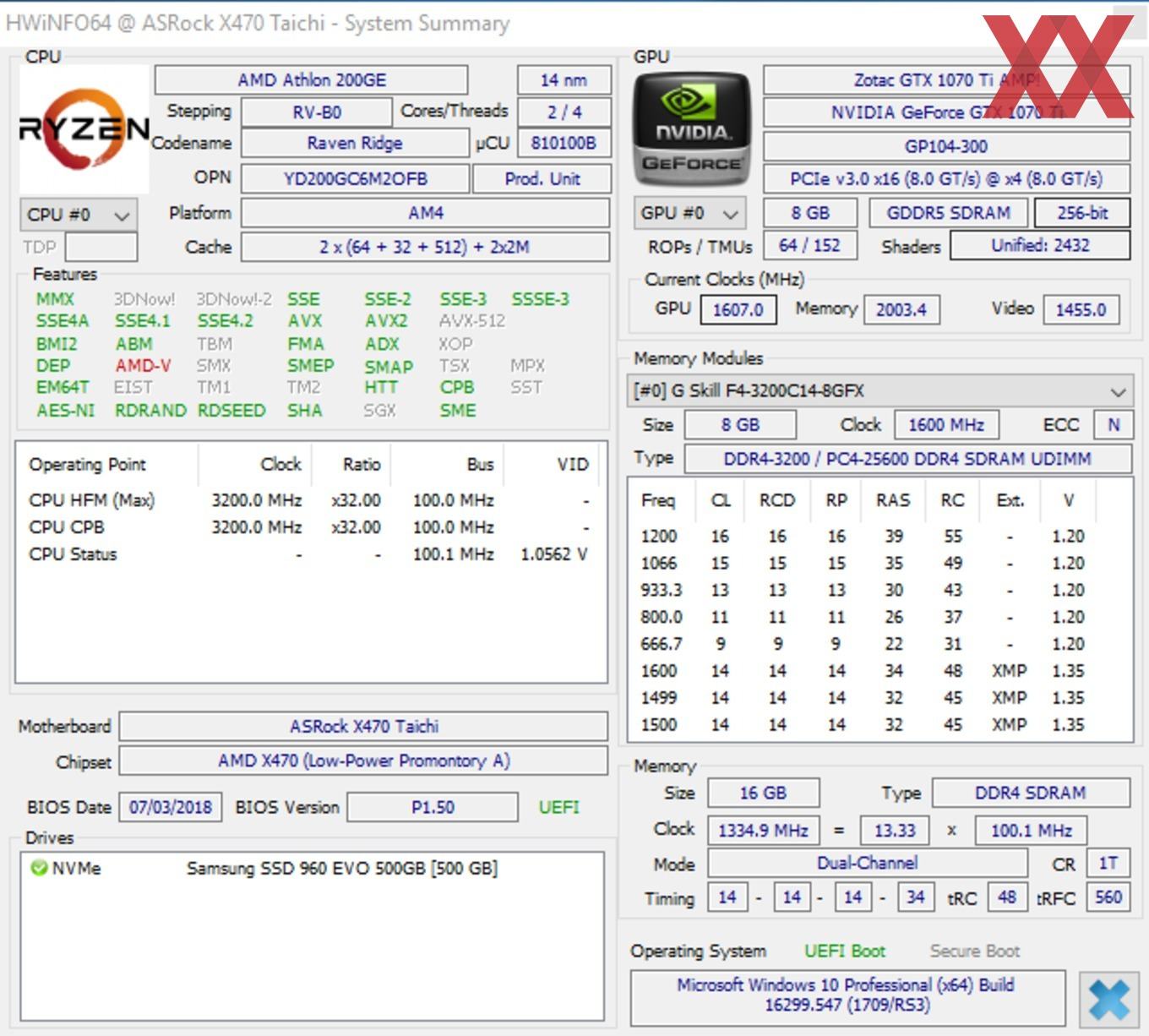
Task: Click the Zotac GTX 1070 Ti AMP! field
Action: (947, 80)
